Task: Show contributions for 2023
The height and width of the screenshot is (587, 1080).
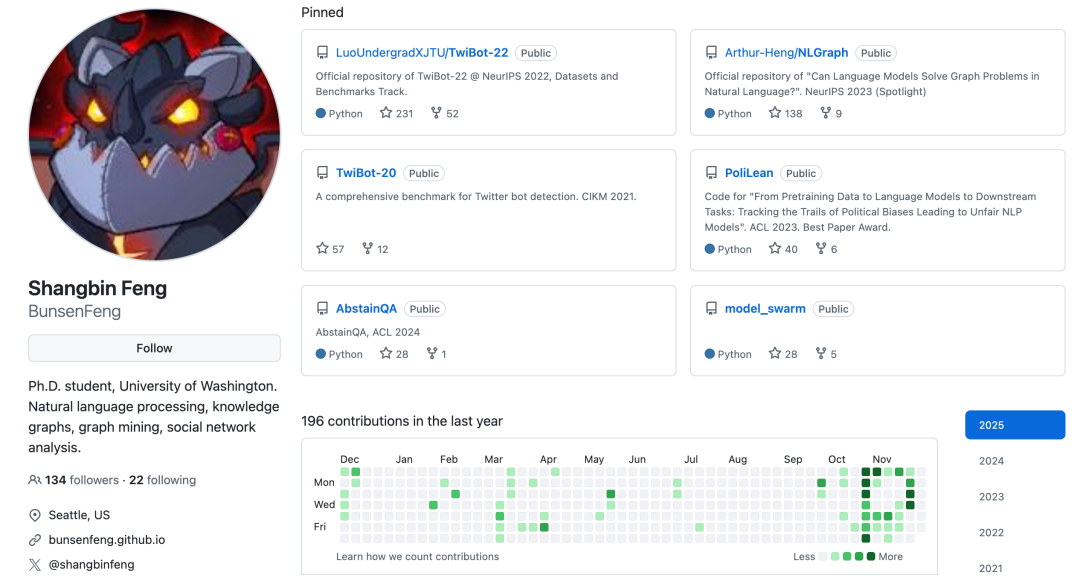Action: point(991,497)
